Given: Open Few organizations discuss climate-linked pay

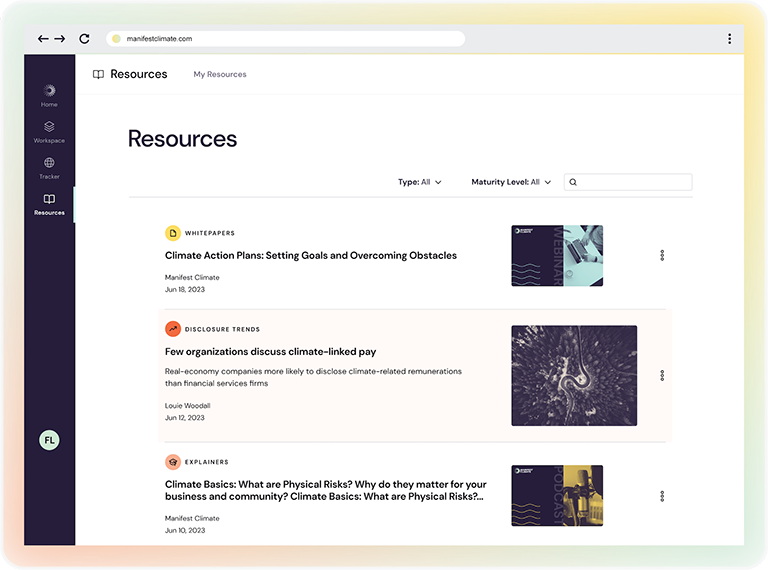Looking at the screenshot, I should [x=270, y=351].
